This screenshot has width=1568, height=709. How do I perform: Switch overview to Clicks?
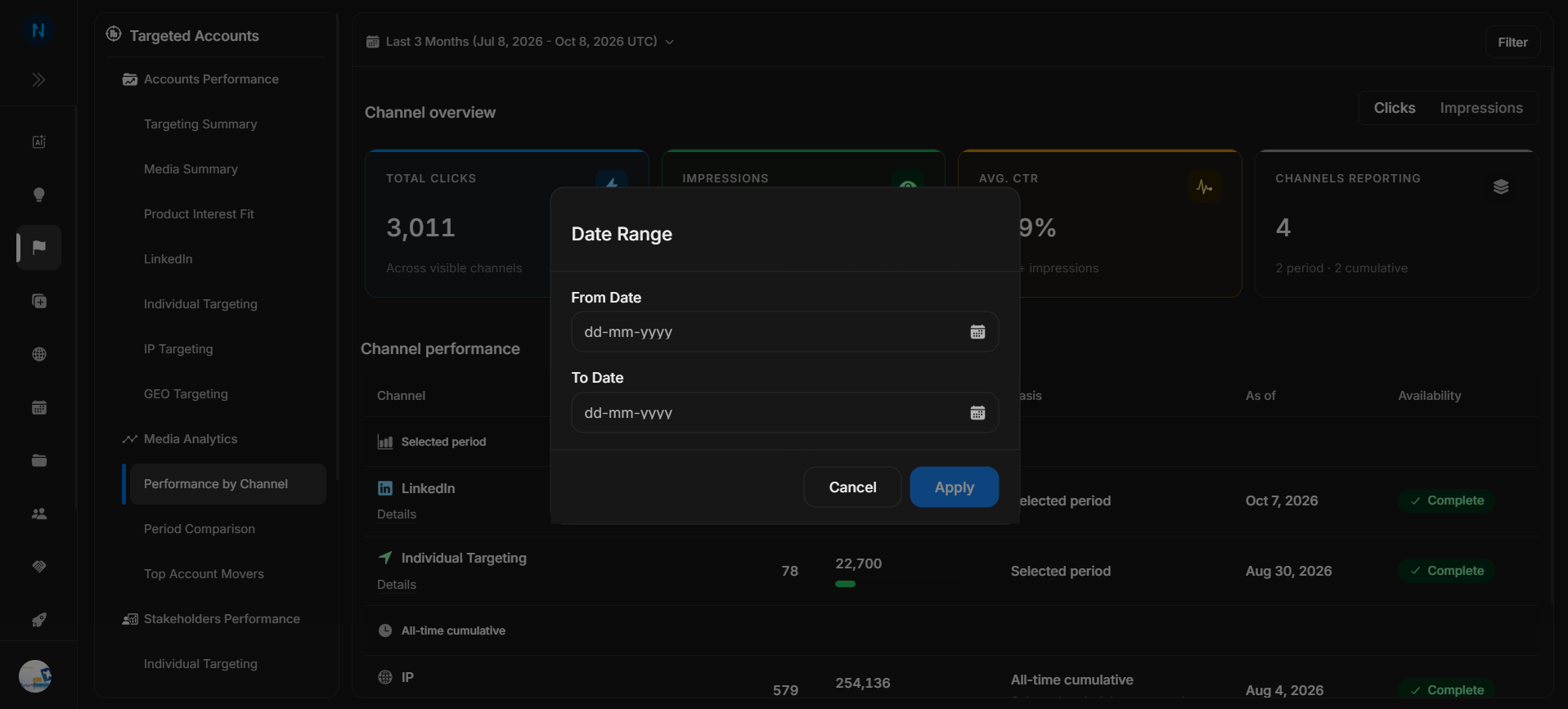(x=1395, y=108)
